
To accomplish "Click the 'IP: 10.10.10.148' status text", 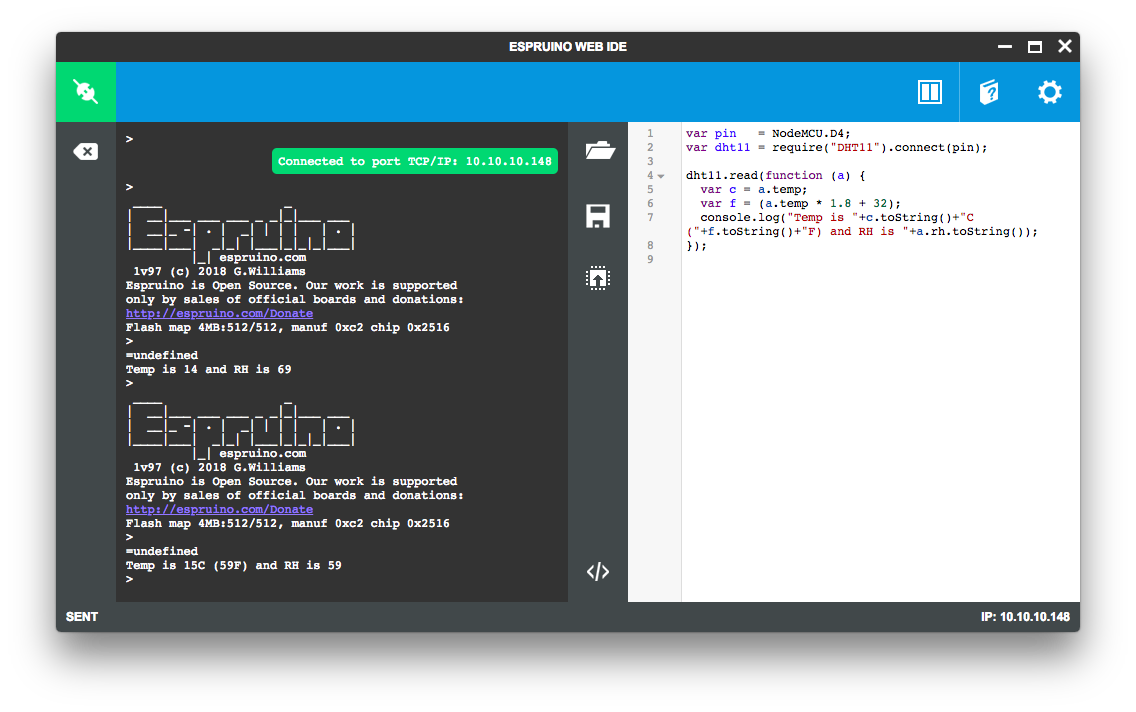I will pyautogui.click(x=1025, y=617).
